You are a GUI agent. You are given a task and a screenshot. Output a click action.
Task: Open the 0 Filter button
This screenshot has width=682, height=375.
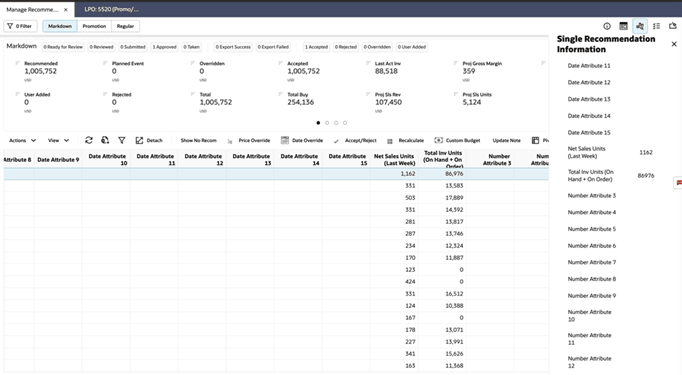[20, 26]
